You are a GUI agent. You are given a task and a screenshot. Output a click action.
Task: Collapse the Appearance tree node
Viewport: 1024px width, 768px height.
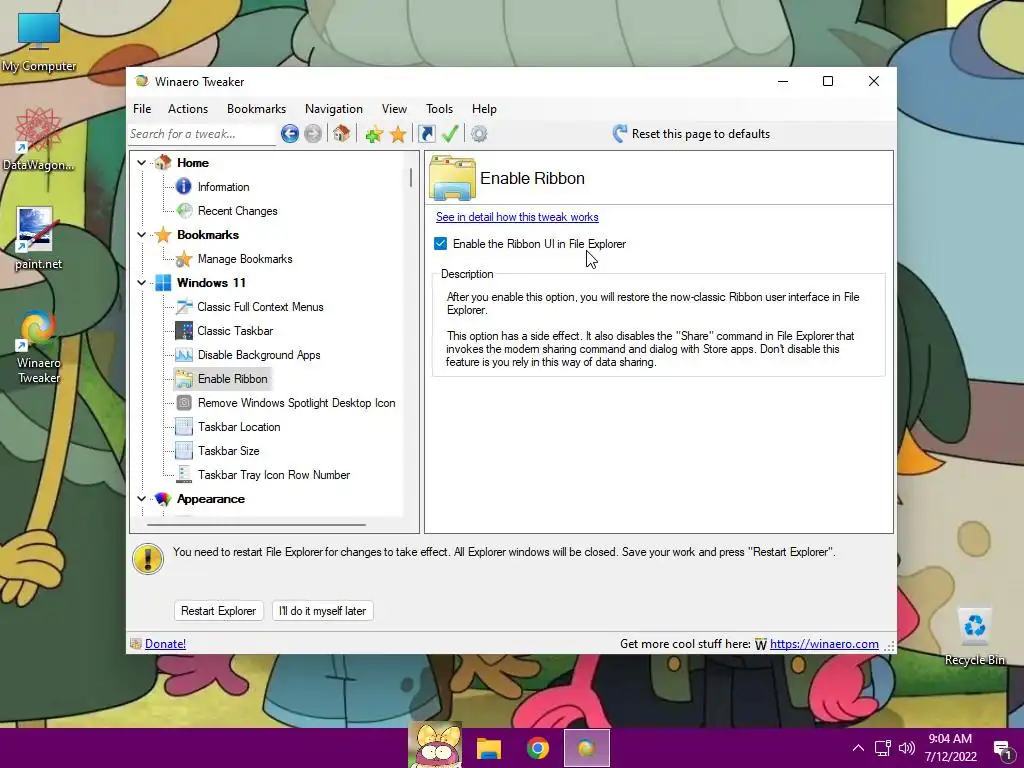[x=142, y=499]
